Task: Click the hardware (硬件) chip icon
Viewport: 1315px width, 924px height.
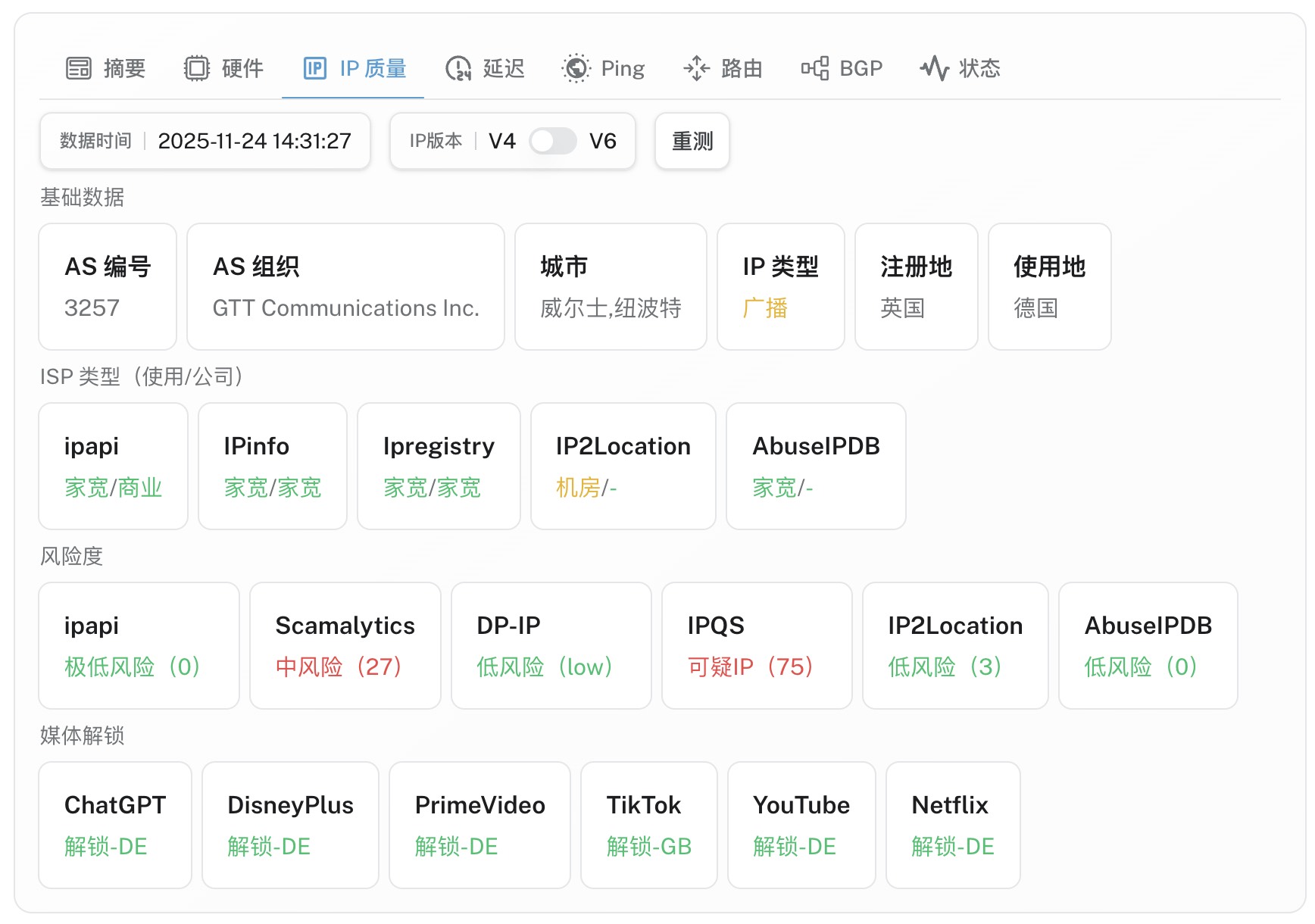Action: tap(197, 68)
